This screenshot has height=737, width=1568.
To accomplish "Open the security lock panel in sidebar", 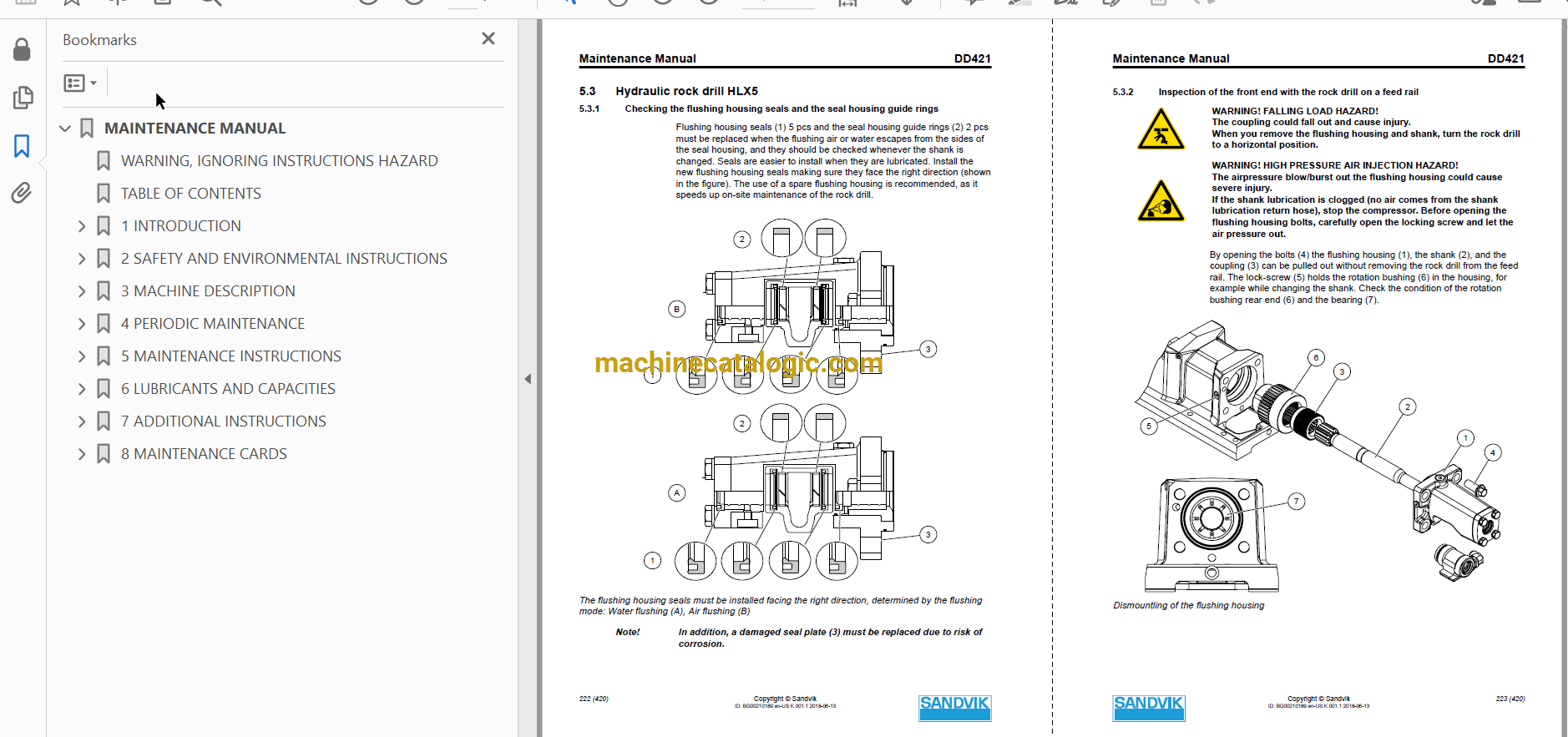I will coord(22,49).
